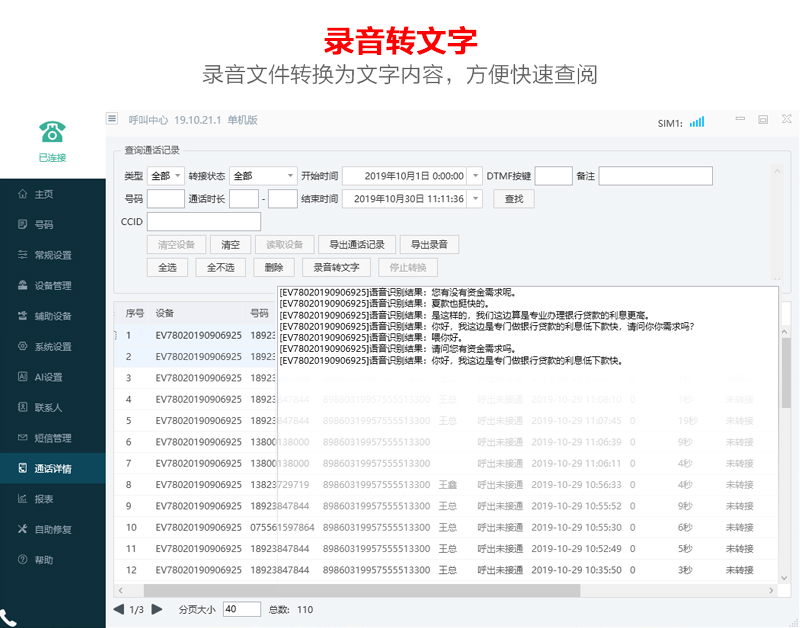Expand the 类型 type dropdown
The image size is (800, 628).
165,176
